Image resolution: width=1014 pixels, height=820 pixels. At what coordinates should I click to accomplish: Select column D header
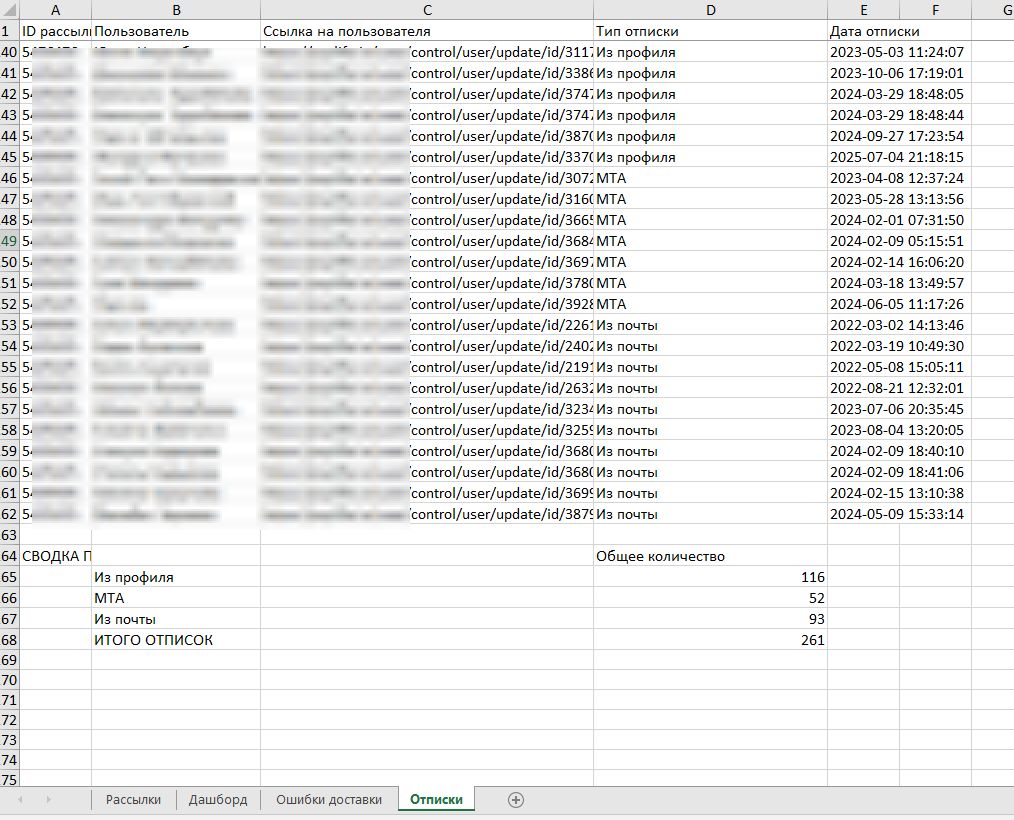pyautogui.click(x=710, y=10)
